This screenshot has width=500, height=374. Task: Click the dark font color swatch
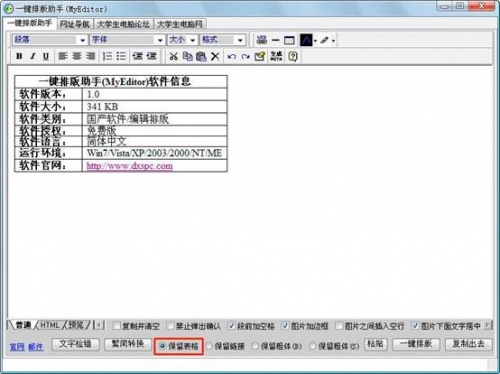(306, 40)
